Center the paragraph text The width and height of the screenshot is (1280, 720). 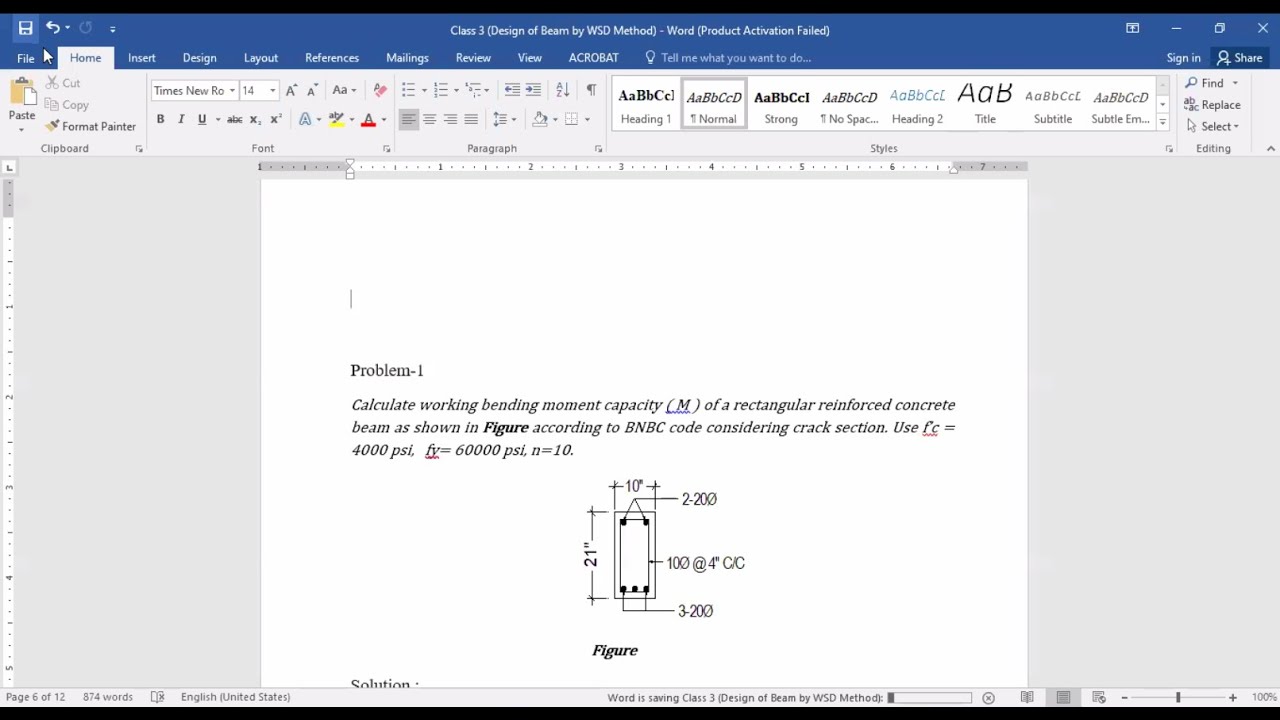[x=429, y=119]
